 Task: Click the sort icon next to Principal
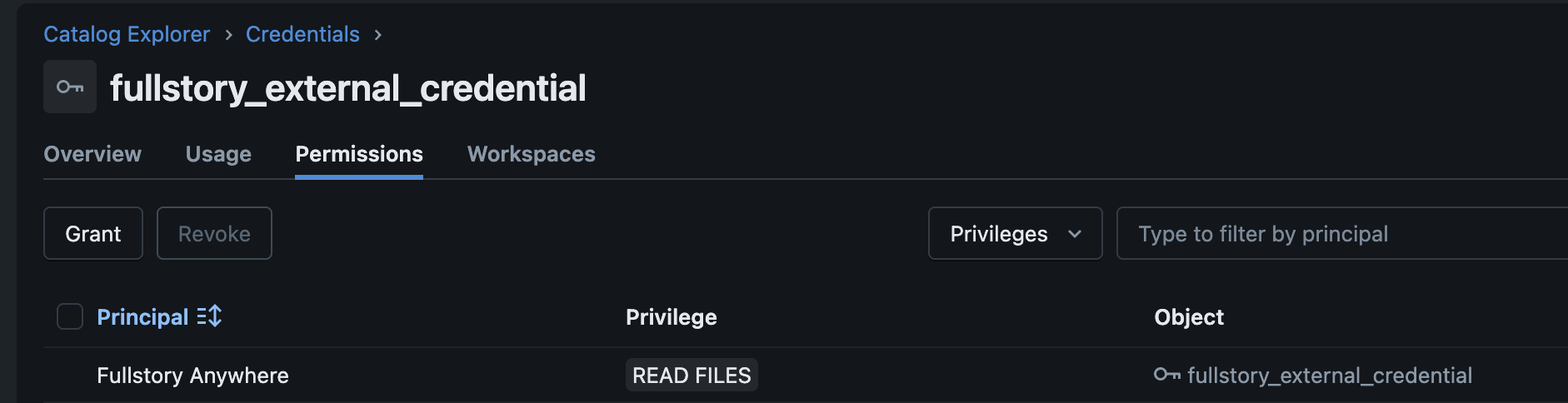209,316
